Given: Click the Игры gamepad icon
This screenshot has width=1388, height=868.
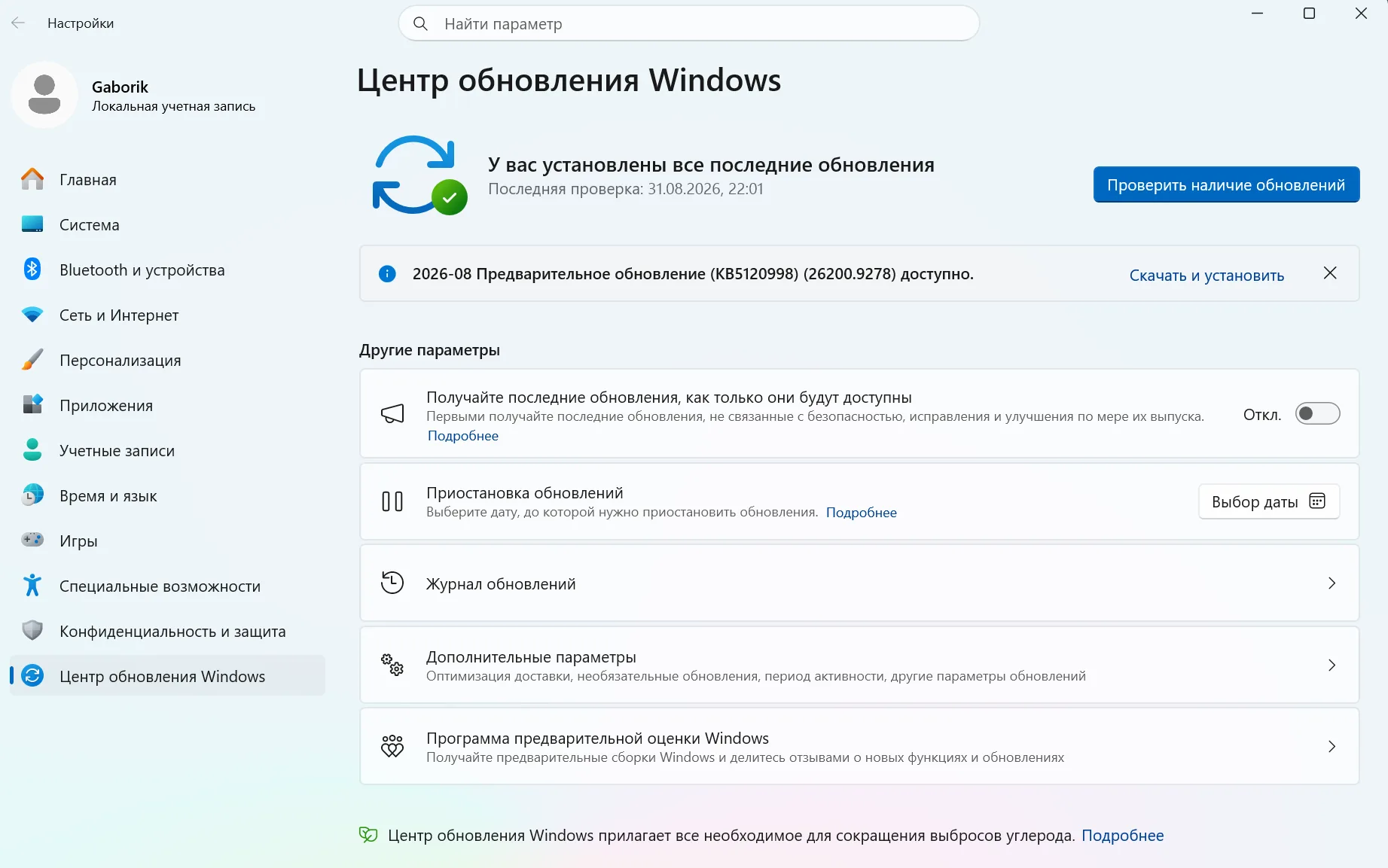Looking at the screenshot, I should click(32, 540).
